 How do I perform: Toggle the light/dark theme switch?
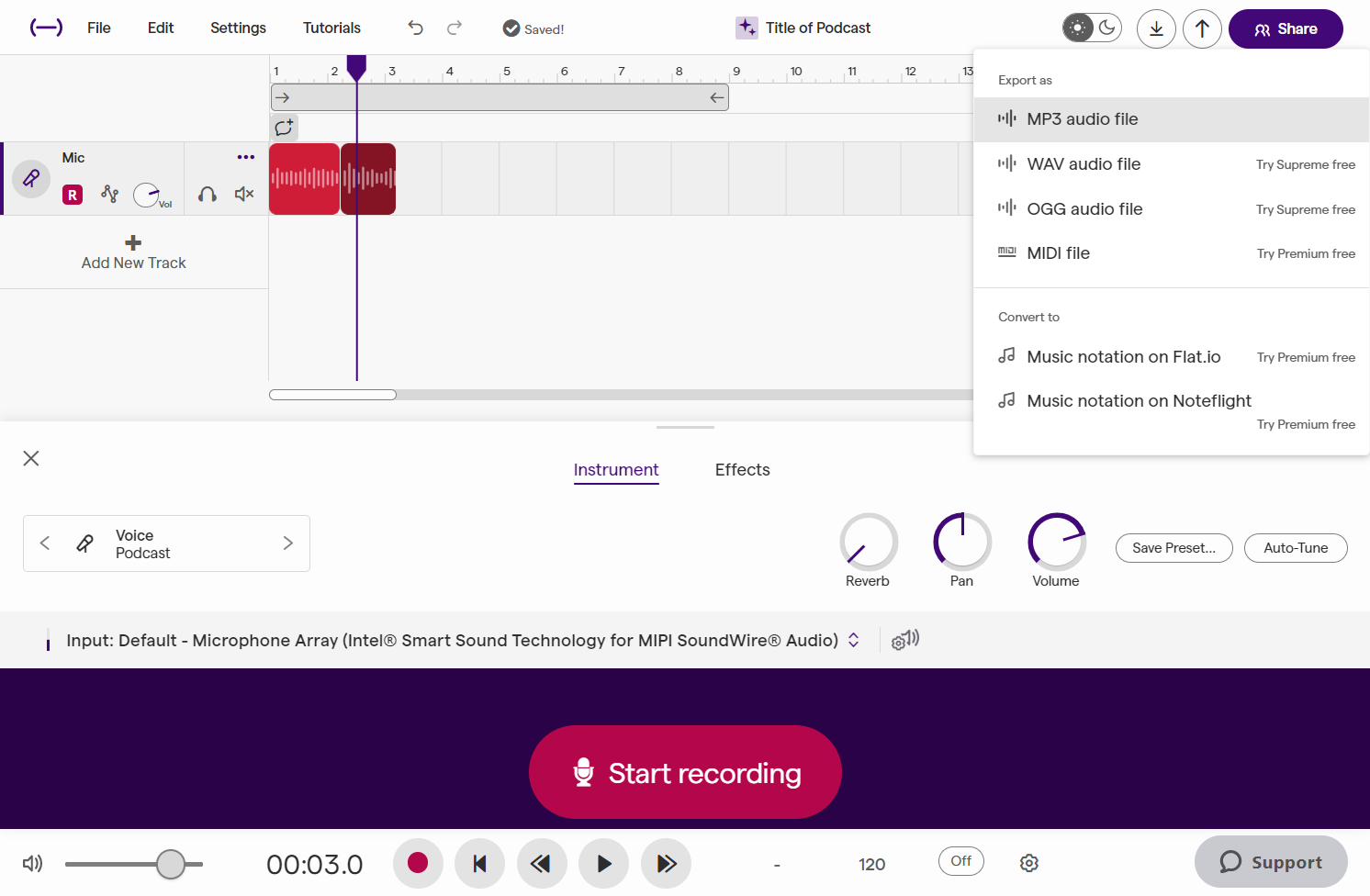1092,28
